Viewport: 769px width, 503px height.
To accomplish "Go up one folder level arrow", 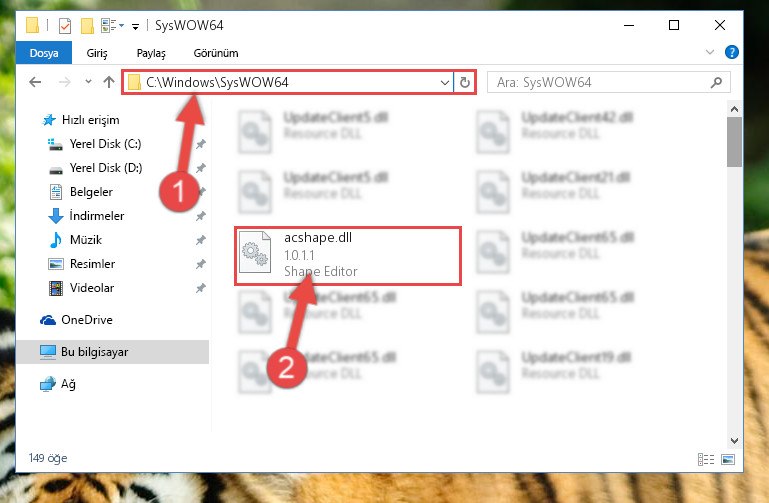I will pos(109,82).
